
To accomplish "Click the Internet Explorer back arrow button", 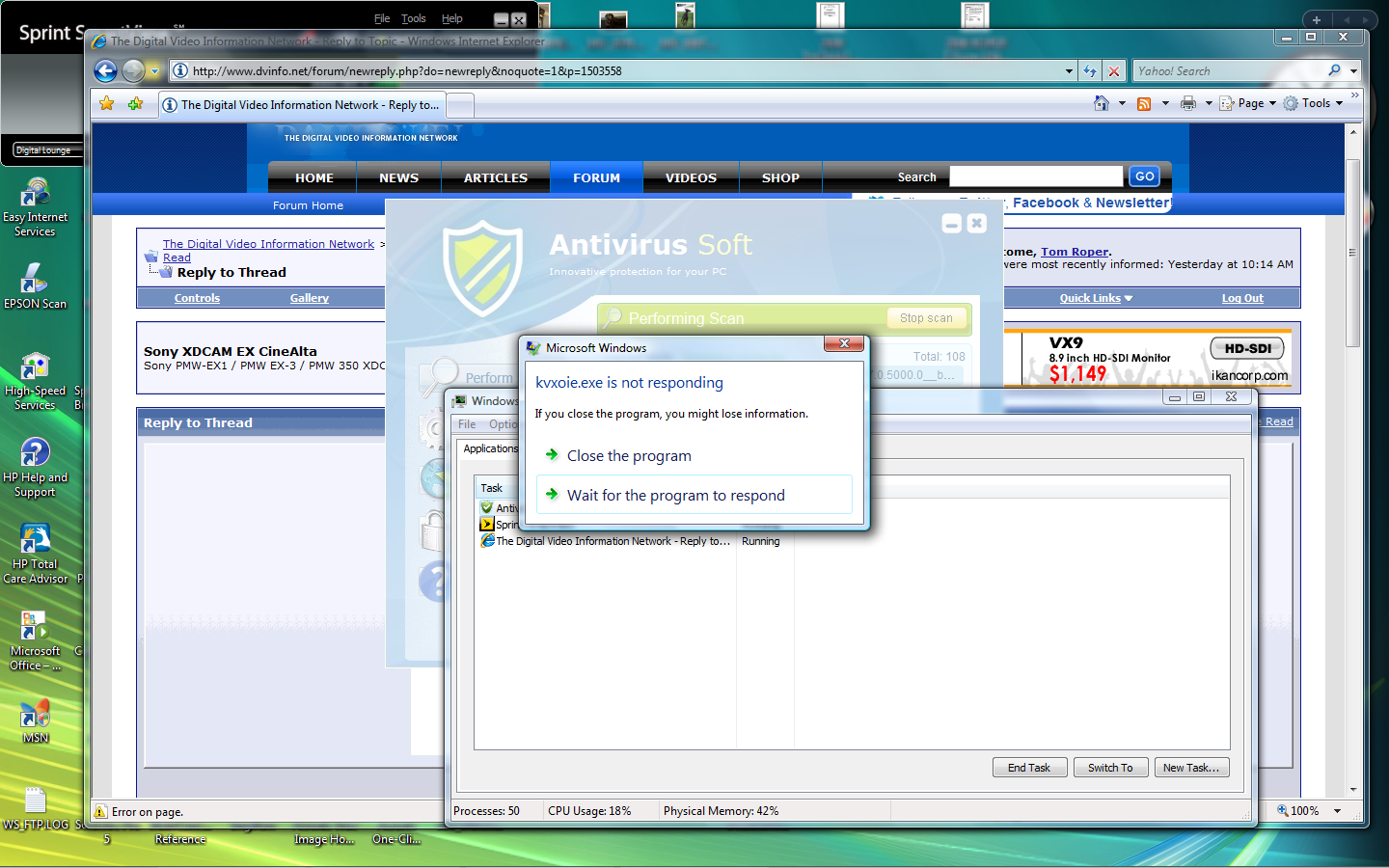I will tap(105, 70).
